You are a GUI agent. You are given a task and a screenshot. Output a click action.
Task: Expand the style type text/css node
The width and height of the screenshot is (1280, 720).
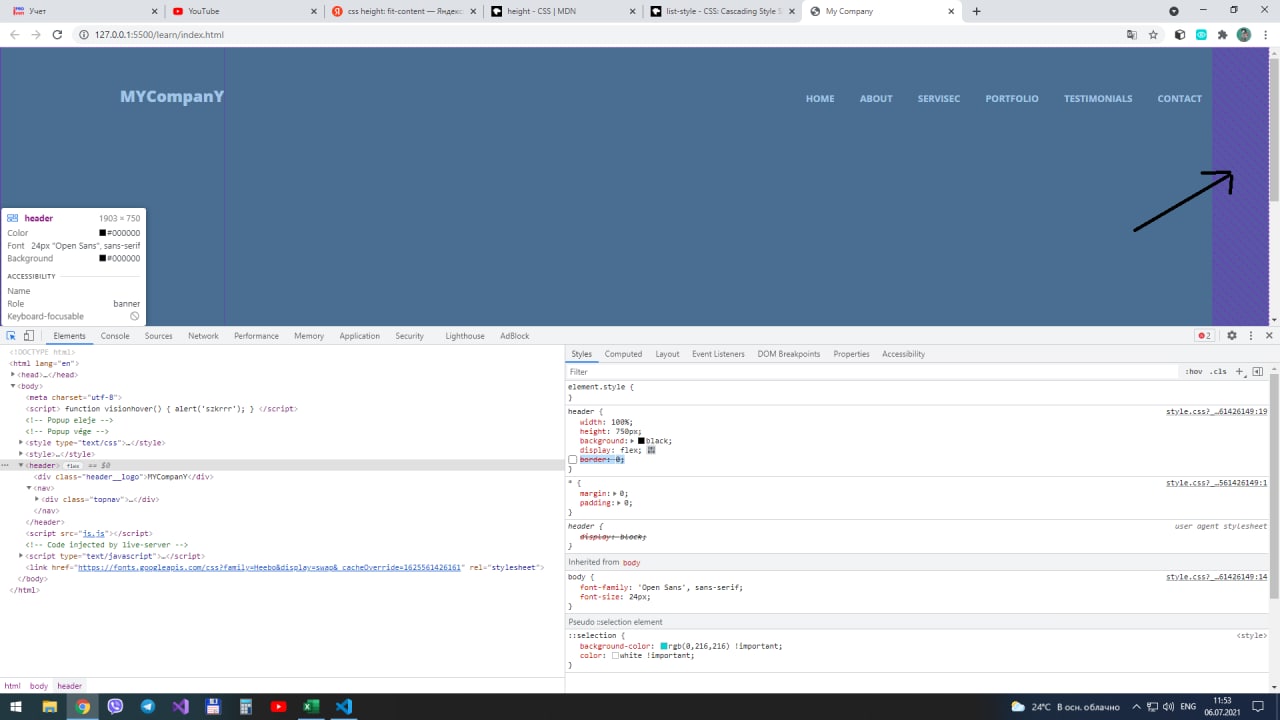pos(21,442)
